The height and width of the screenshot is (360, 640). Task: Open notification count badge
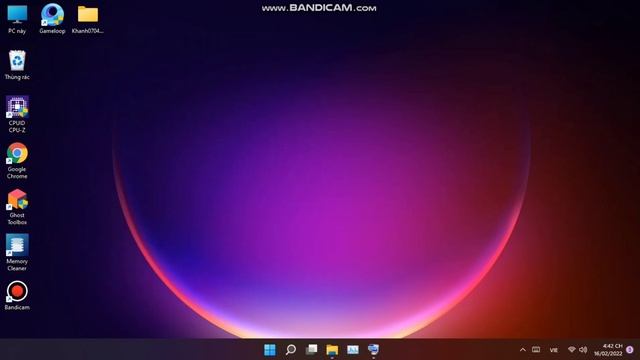(630, 350)
